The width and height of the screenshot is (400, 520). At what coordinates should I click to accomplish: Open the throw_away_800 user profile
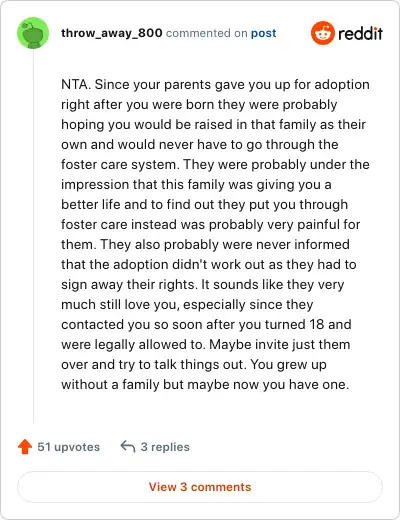[x=112, y=33]
